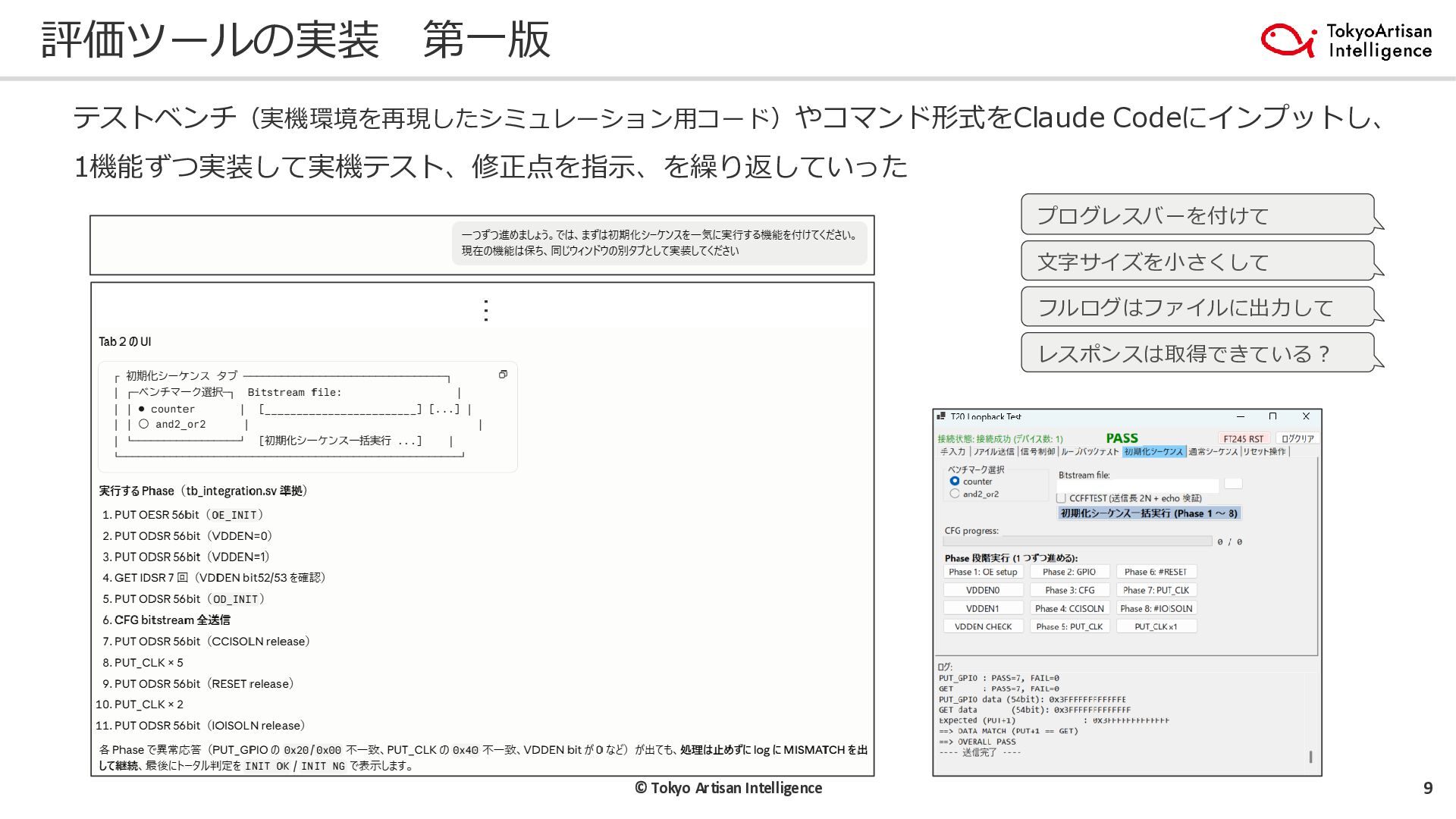Click the ログクリア button
1456x819 pixels.
(1298, 438)
